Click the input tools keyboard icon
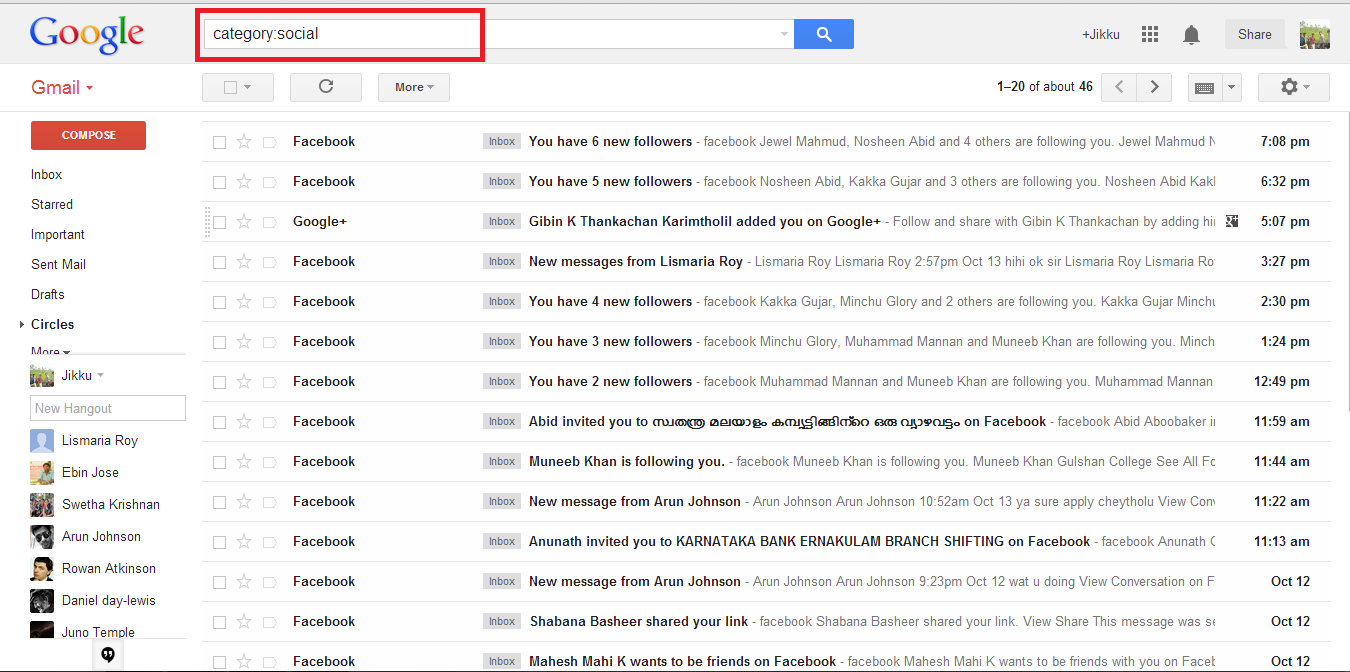Image resolution: width=1350 pixels, height=672 pixels. (x=1204, y=88)
